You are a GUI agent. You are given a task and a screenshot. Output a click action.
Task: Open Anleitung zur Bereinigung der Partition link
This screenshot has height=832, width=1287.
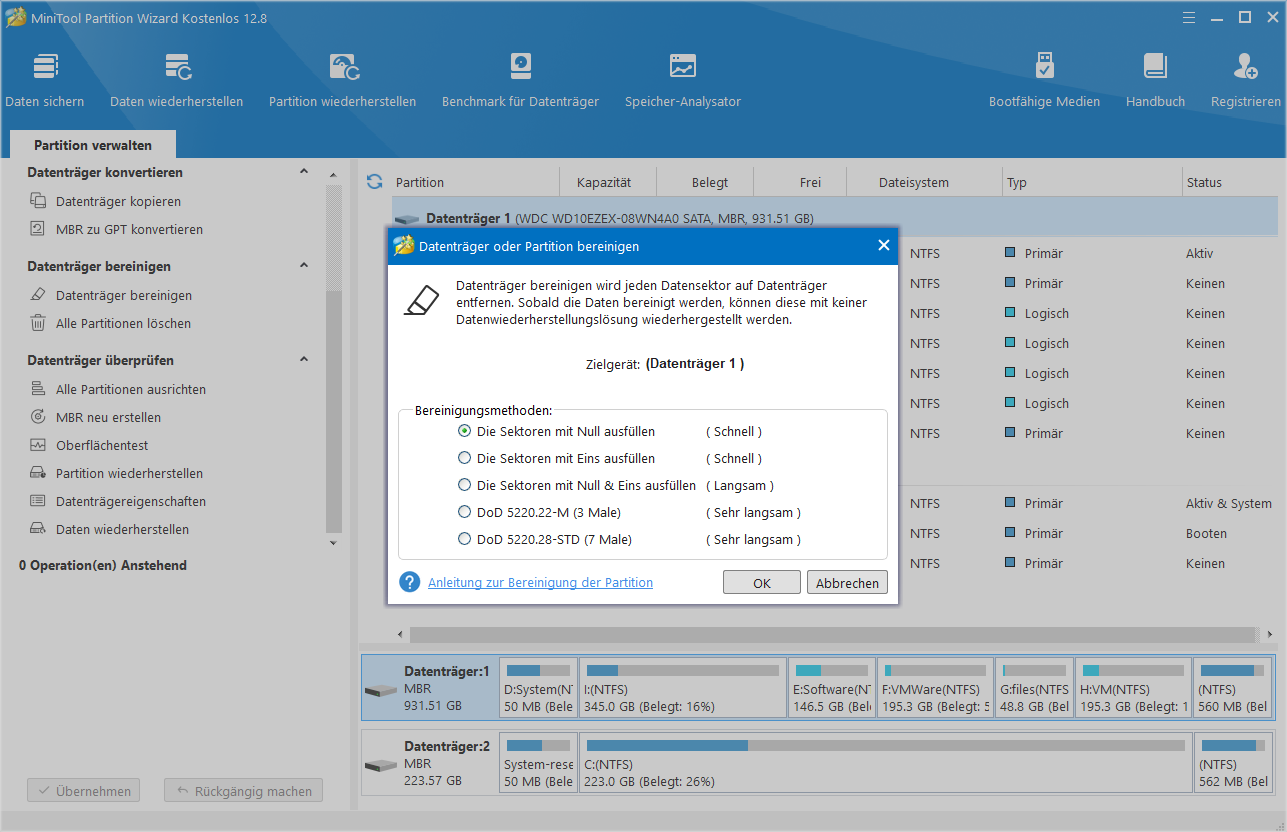540,582
